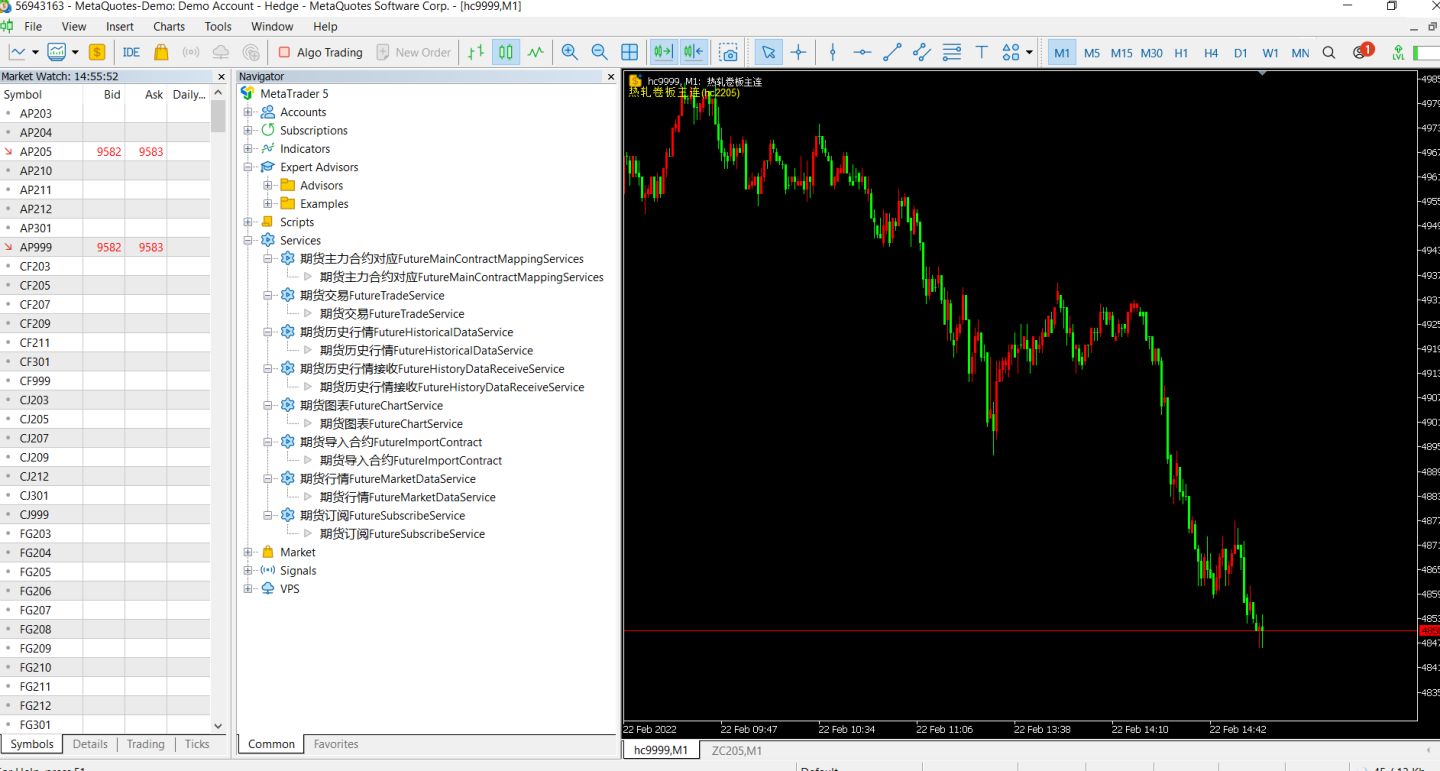Select the equidistant channel tool

coord(922,52)
